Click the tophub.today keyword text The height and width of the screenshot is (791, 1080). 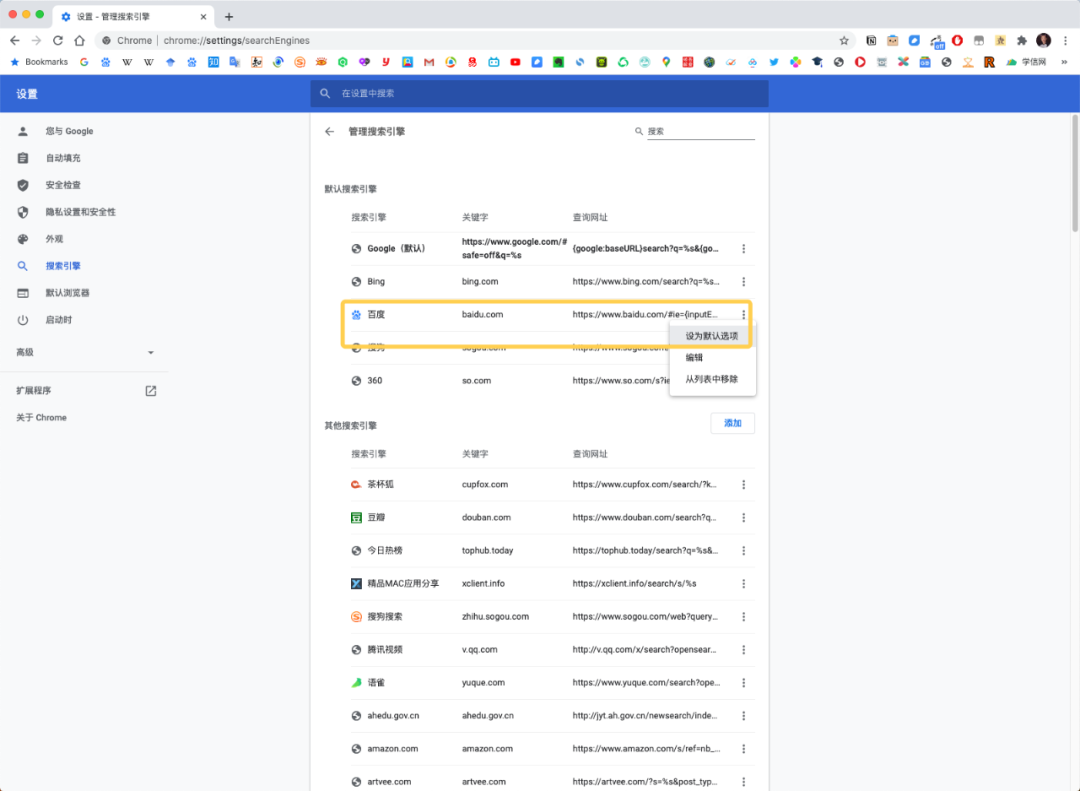487,551
